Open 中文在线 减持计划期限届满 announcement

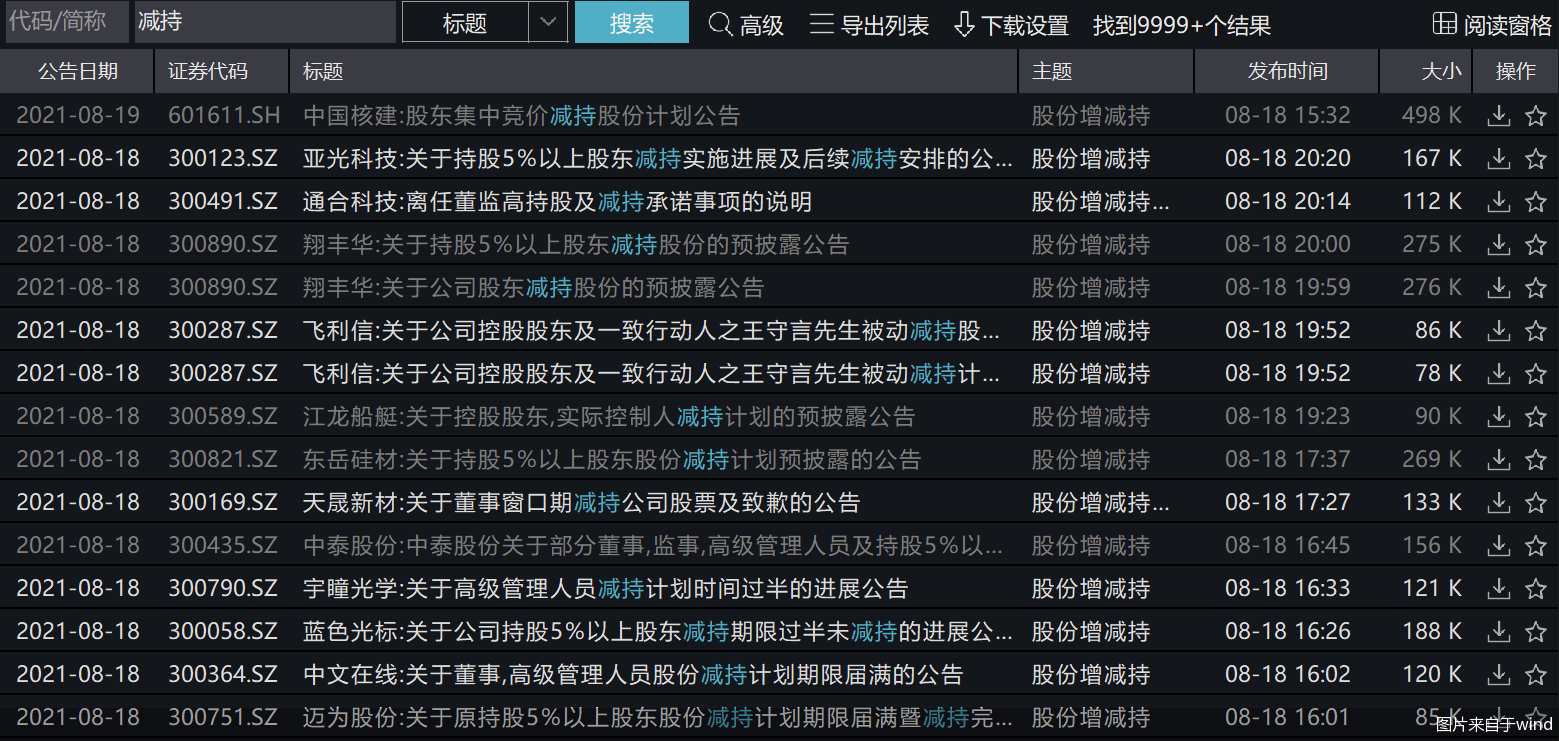pos(633,675)
